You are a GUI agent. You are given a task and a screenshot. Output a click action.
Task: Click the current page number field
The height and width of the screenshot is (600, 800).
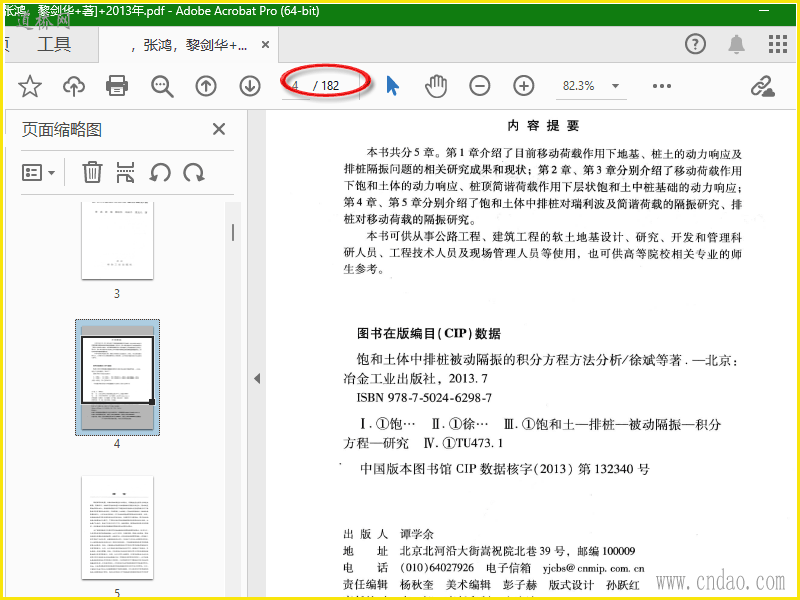click(296, 86)
